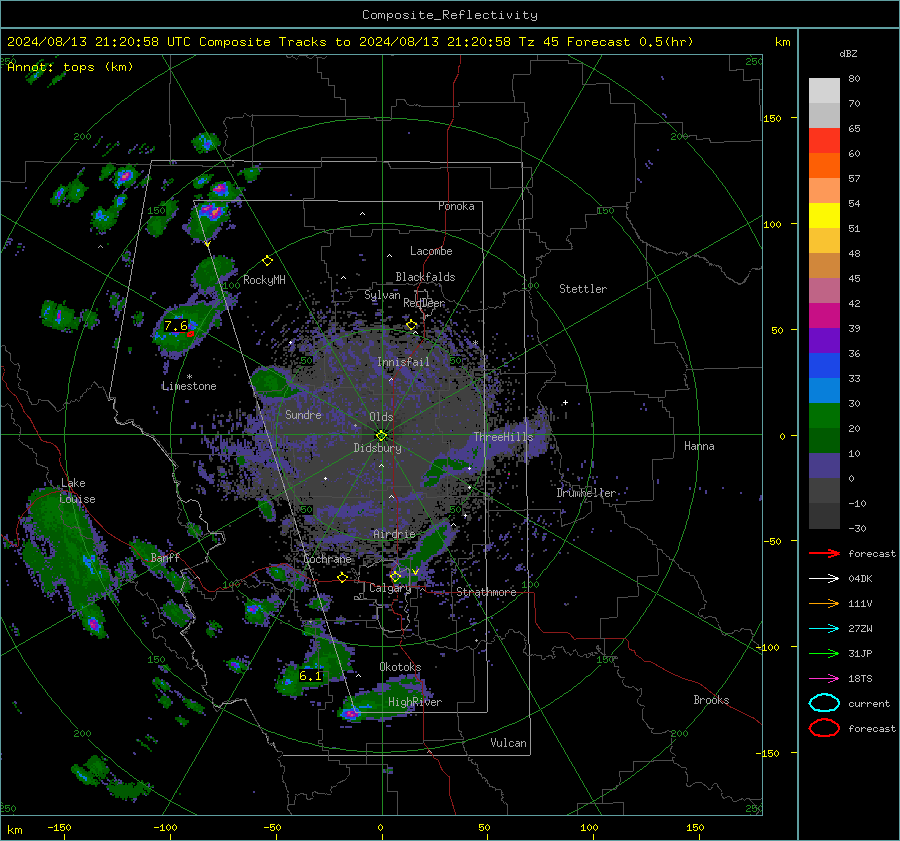
Task: Click the Airdrie label
Action: 394,534
